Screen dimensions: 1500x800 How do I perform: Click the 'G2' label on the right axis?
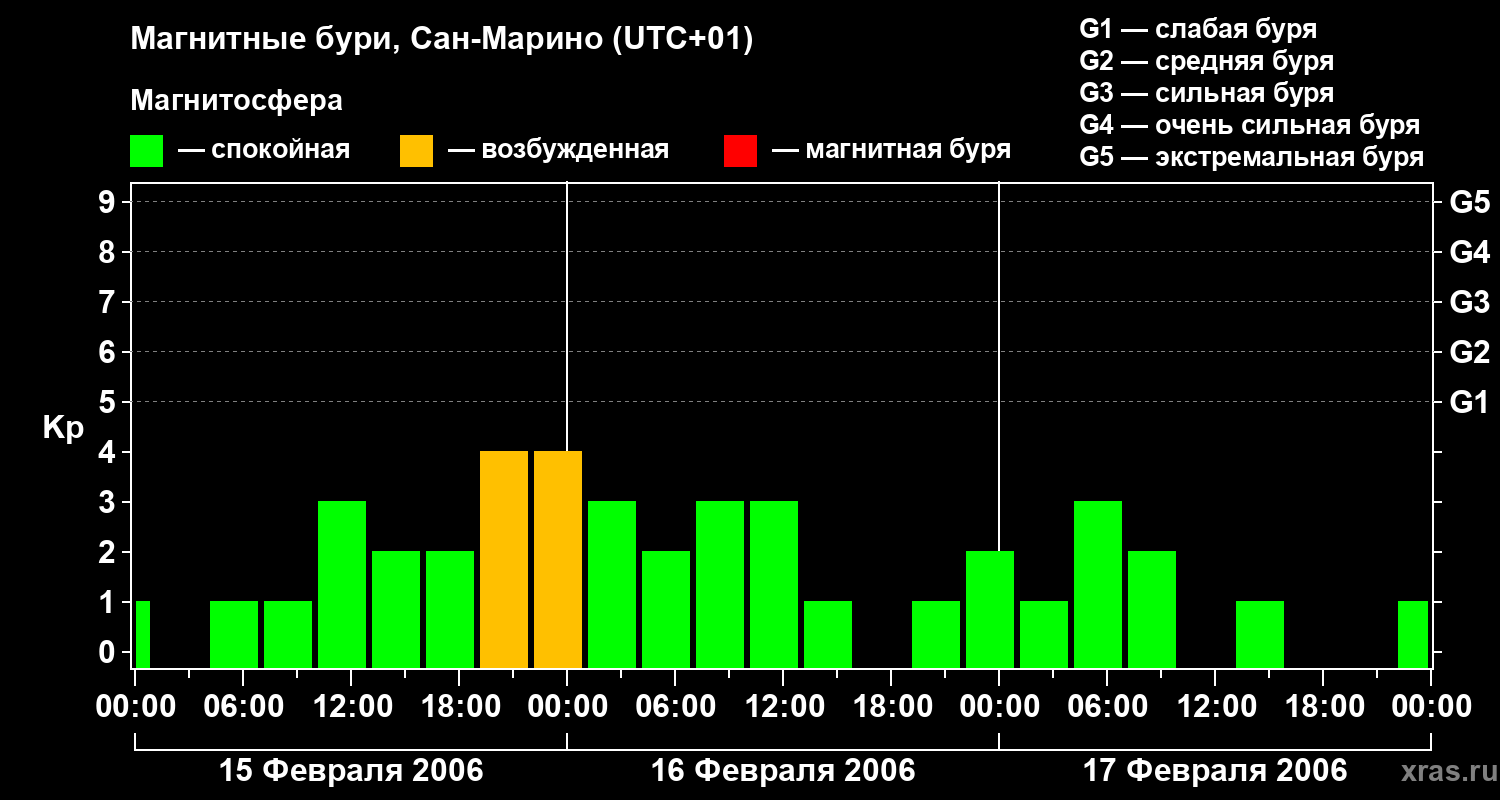(1469, 352)
